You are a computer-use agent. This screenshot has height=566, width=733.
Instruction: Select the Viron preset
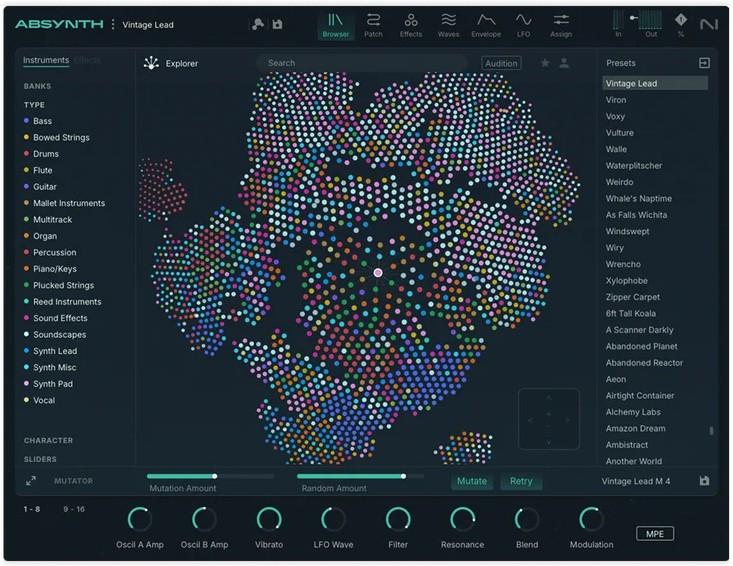point(616,100)
